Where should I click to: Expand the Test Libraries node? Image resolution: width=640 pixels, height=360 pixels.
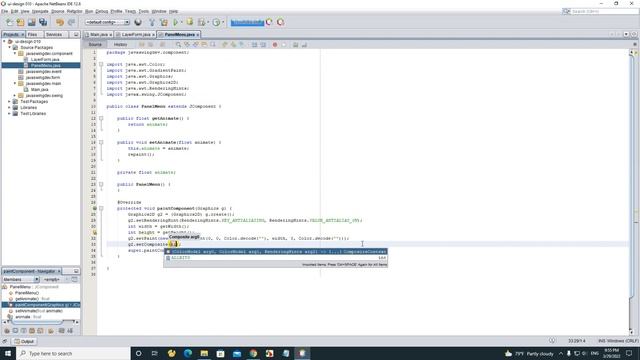(x=10, y=113)
